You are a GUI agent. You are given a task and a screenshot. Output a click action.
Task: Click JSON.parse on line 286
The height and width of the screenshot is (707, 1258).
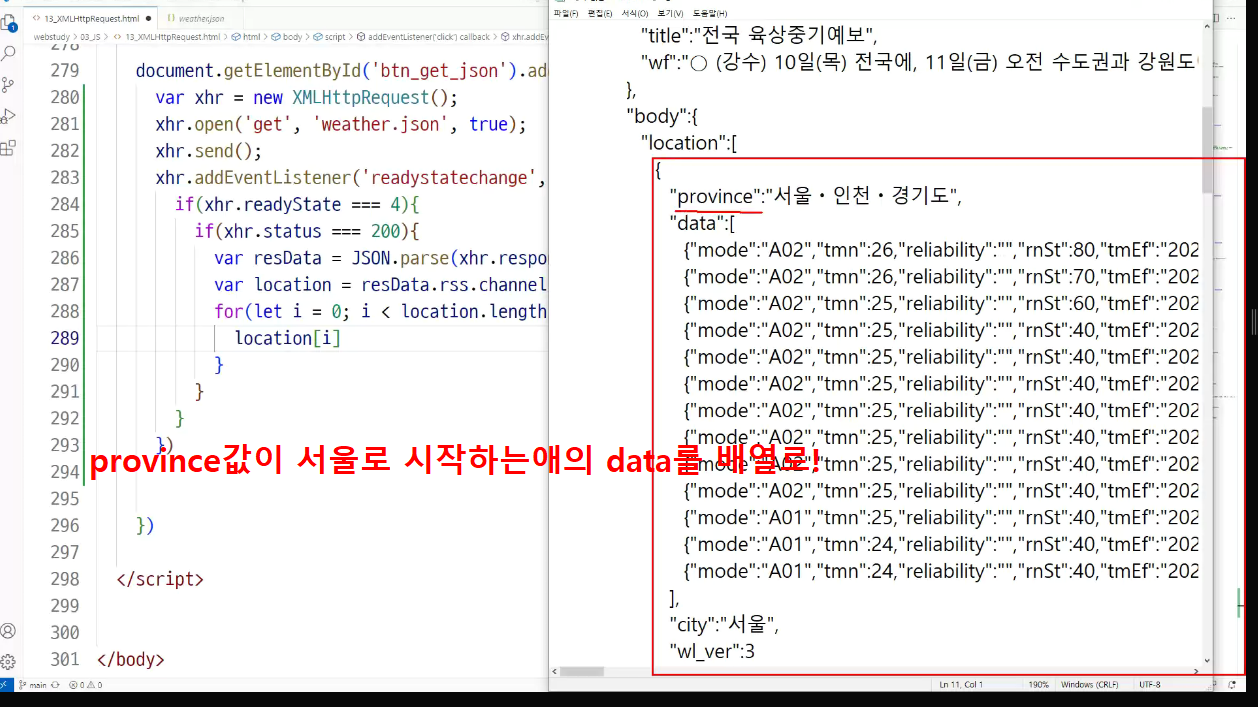(399, 258)
